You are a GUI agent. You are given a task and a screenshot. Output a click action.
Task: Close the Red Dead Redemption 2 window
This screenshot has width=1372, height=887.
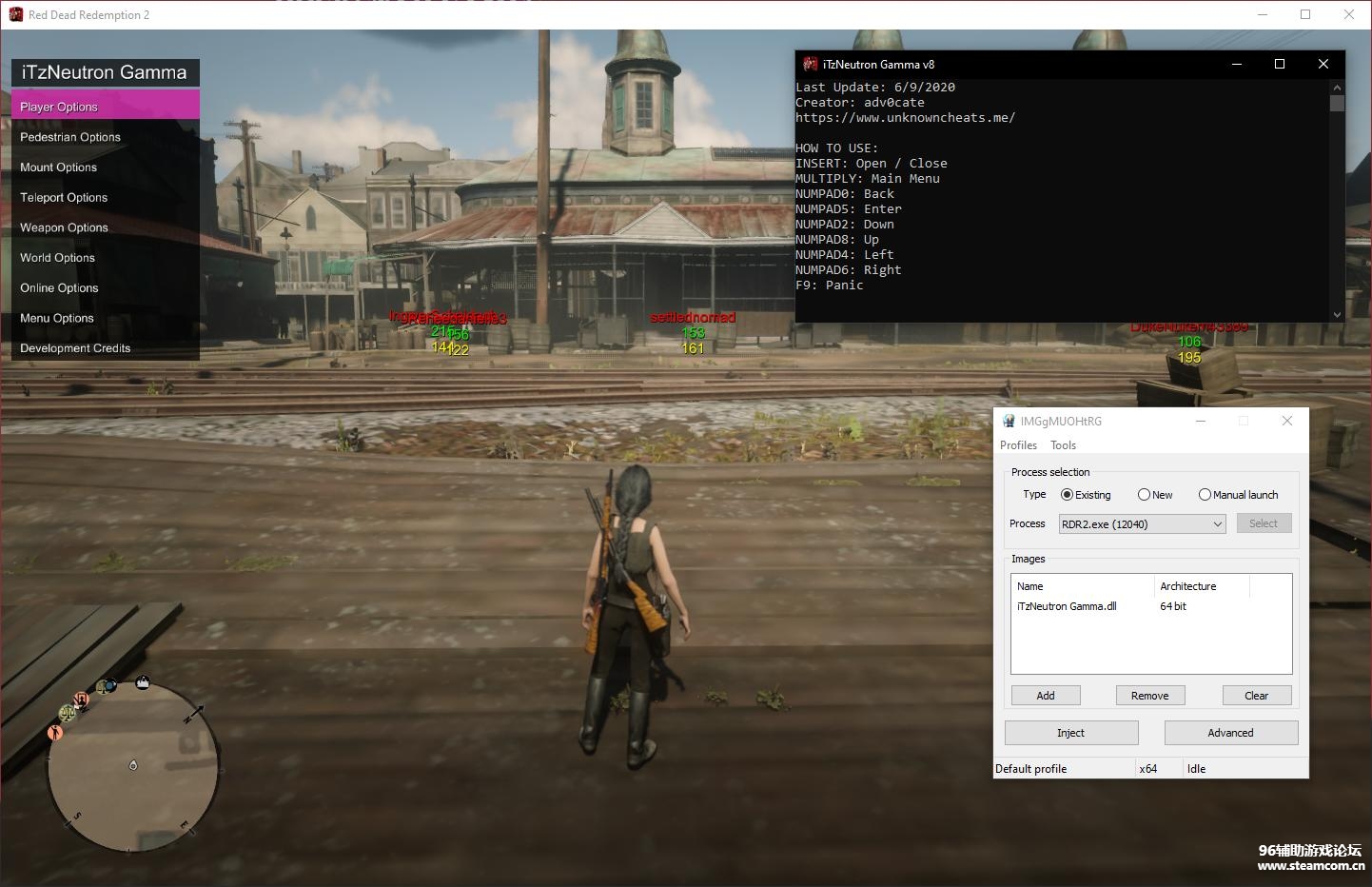(1348, 14)
